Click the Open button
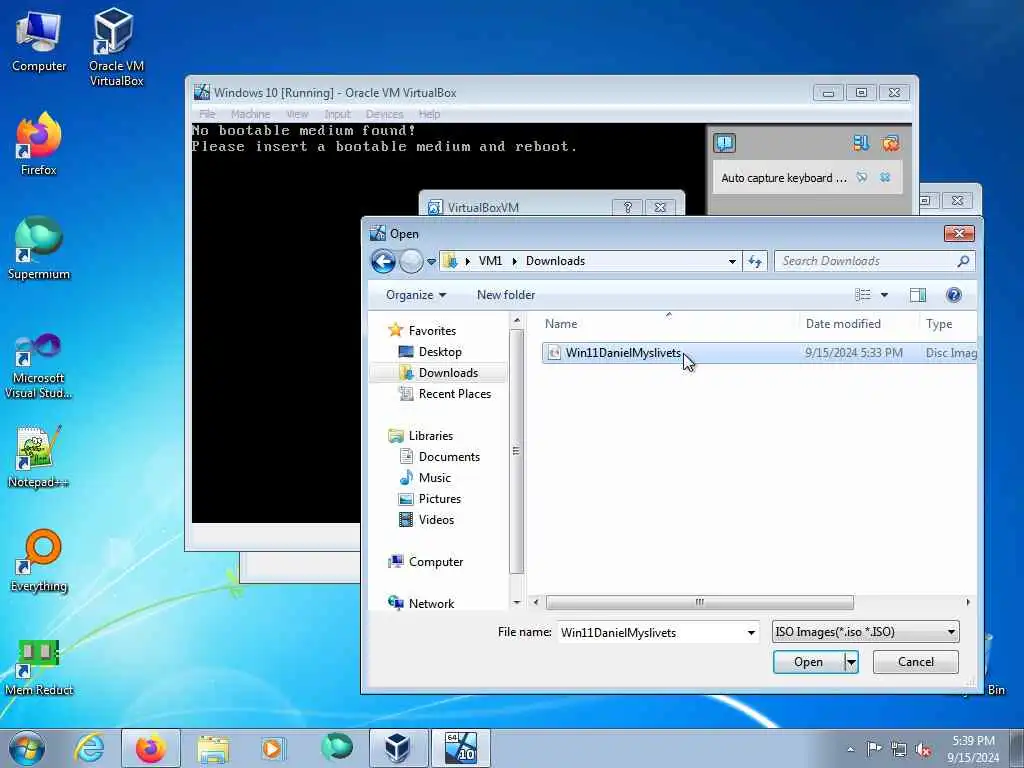Image resolution: width=1024 pixels, height=768 pixels. coord(808,662)
